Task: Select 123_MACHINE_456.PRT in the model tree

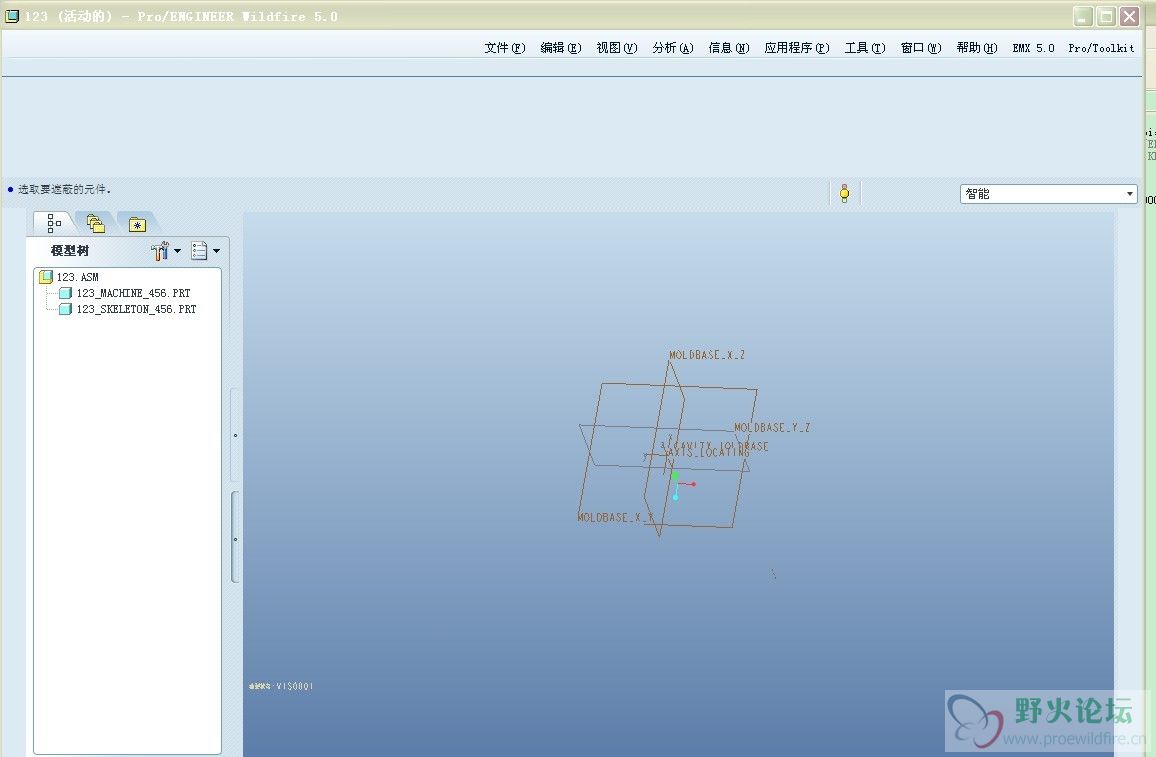Action: coord(133,293)
